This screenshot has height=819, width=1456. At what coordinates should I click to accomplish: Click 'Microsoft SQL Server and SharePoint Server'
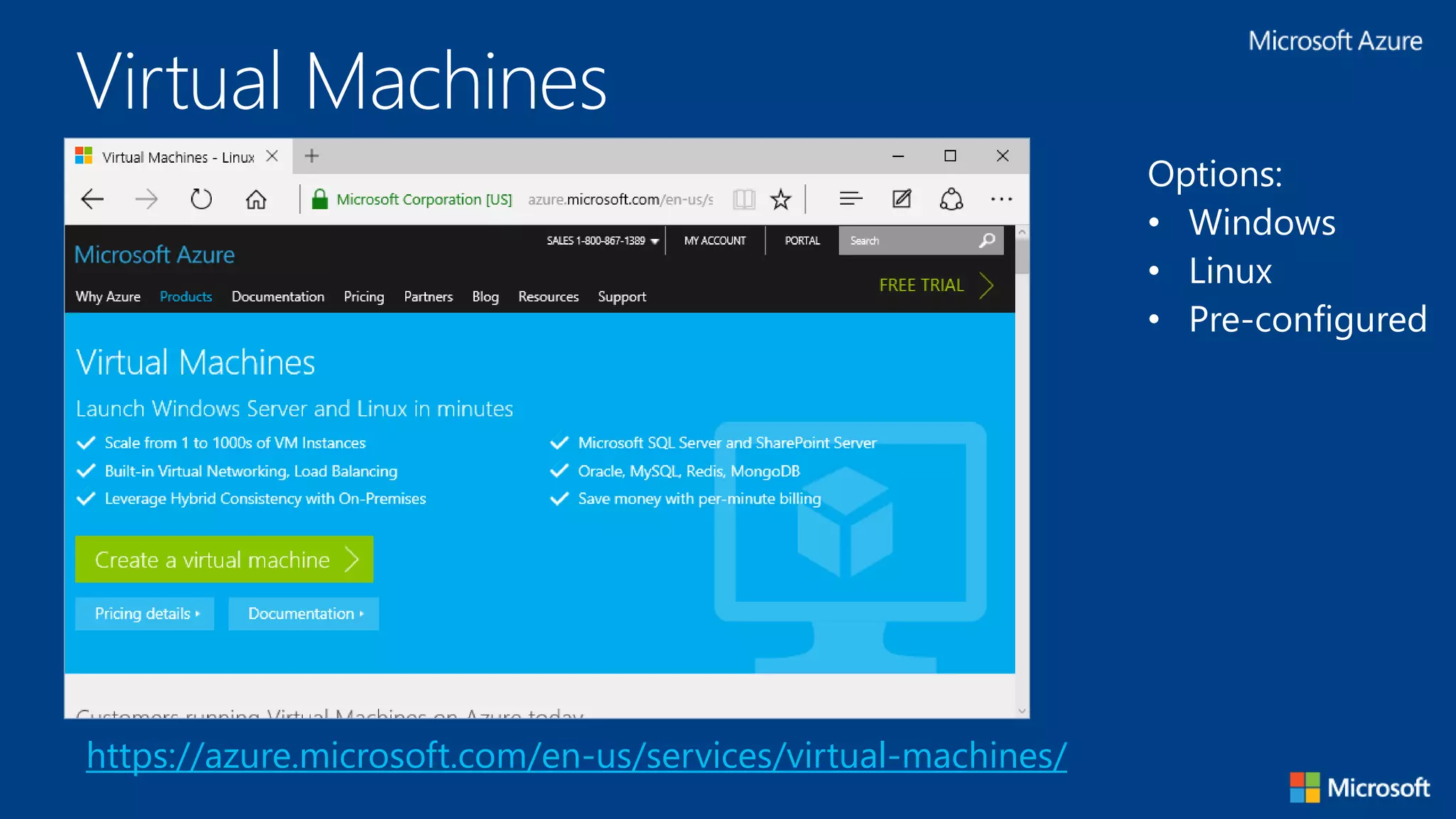point(727,443)
